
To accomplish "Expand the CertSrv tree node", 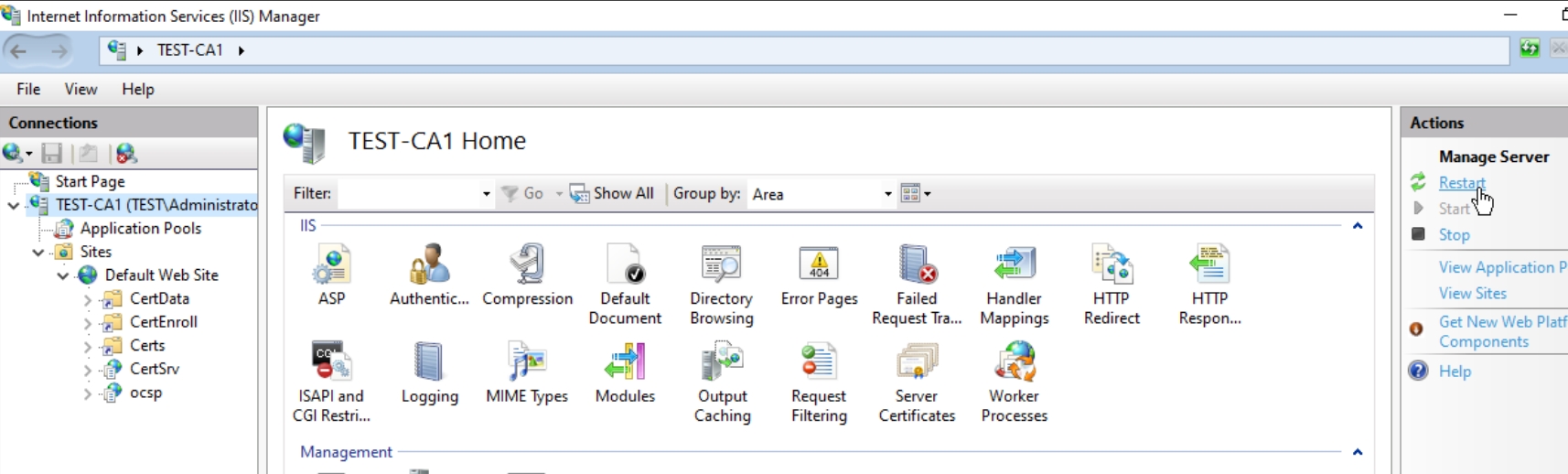I will (88, 371).
